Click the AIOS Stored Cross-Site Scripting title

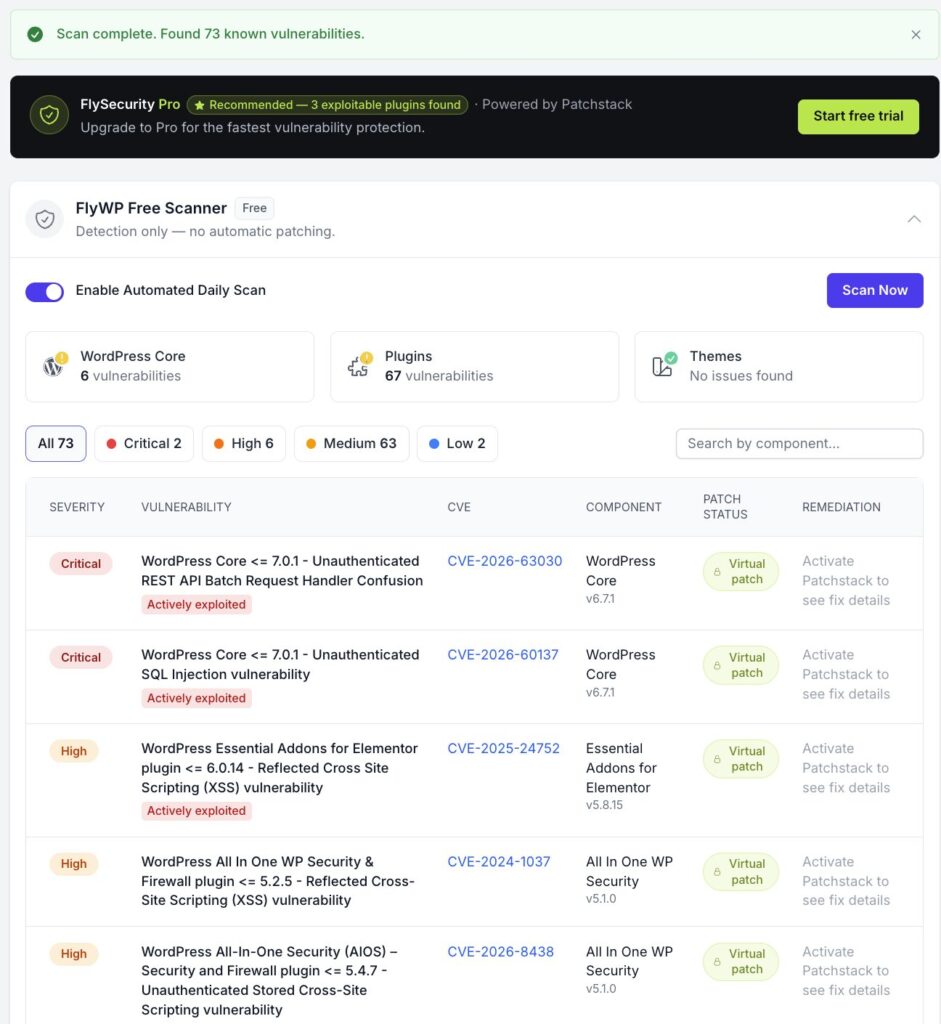point(269,980)
